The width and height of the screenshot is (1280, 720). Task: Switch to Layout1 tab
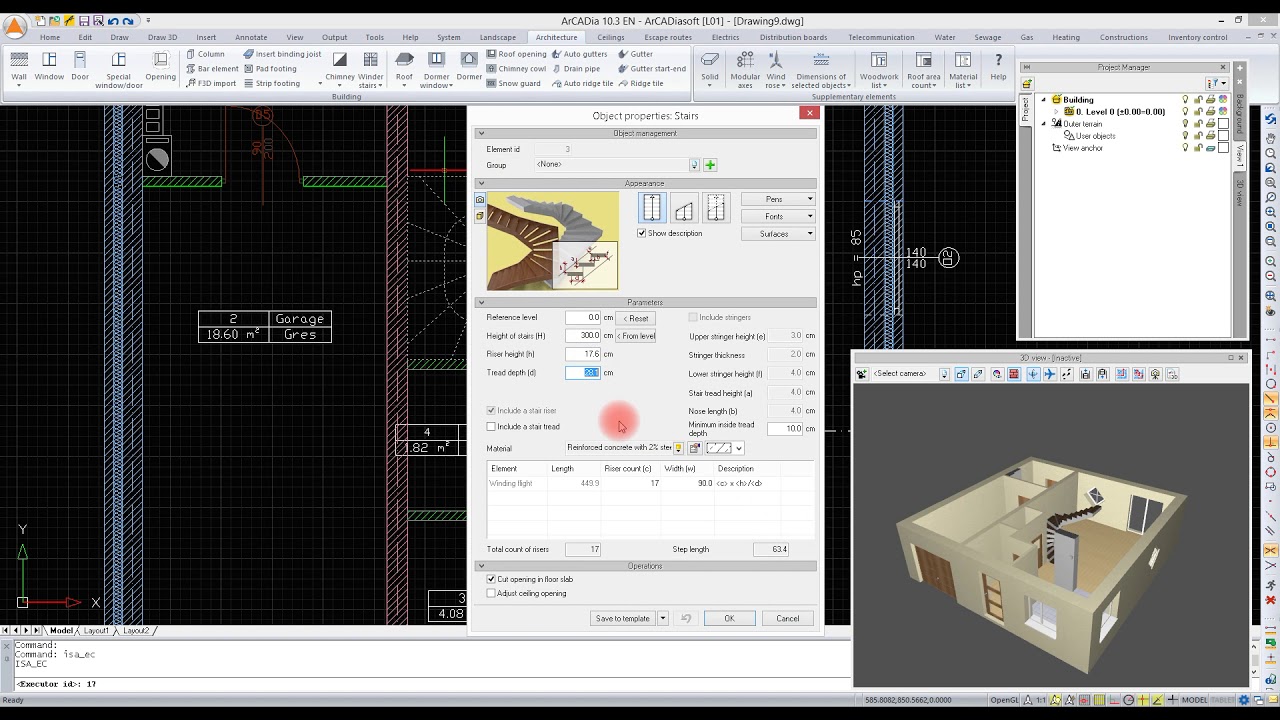pos(96,631)
